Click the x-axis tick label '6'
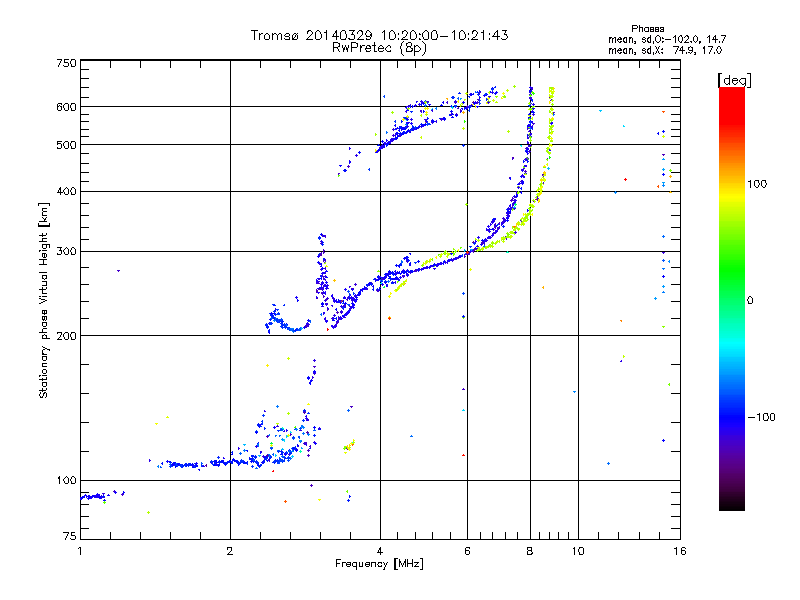Screen dimensions: 800x600 pos(467,551)
